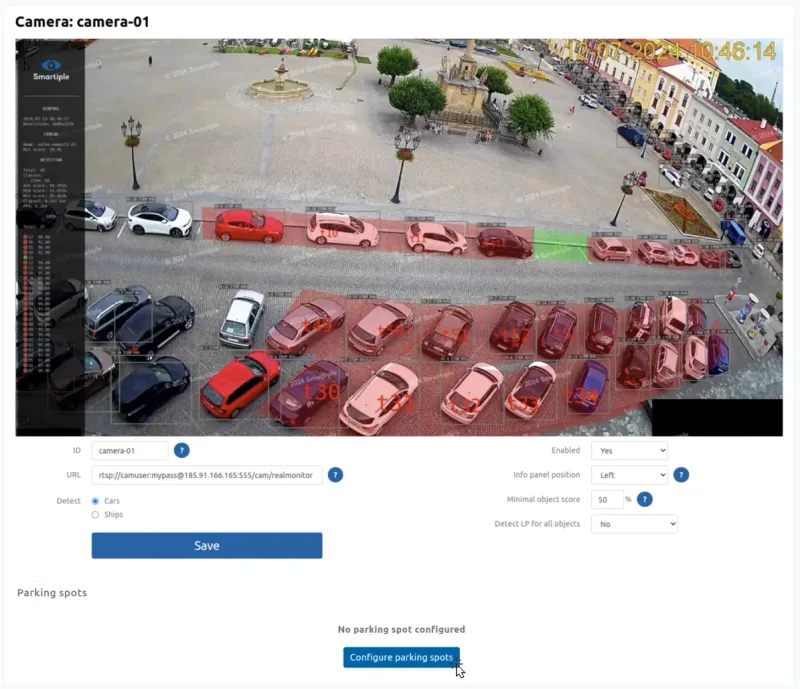Click Configure parking spots button
Screen dimensions: 800x689
(402, 657)
